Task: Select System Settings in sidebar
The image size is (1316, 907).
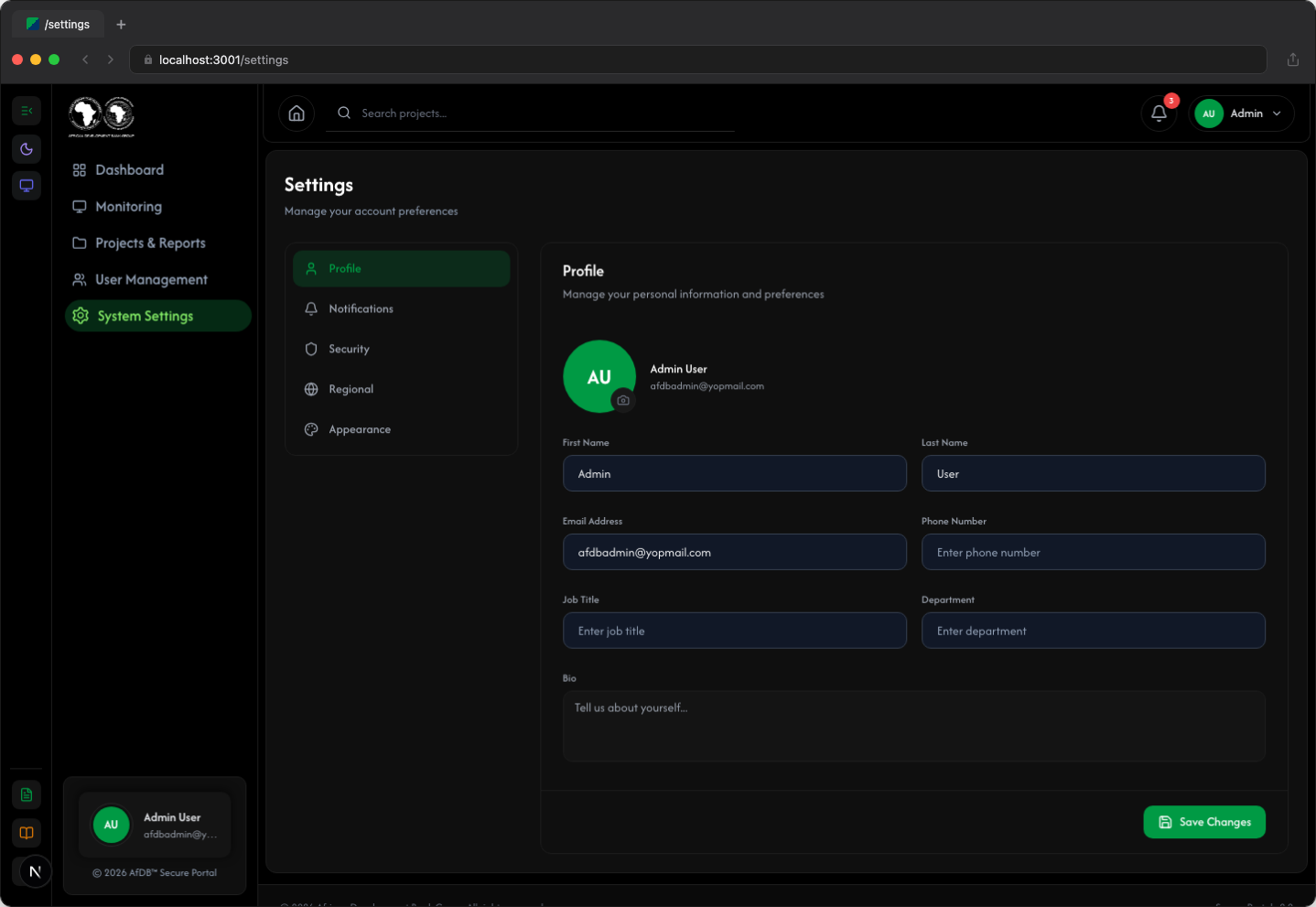Action: [158, 316]
